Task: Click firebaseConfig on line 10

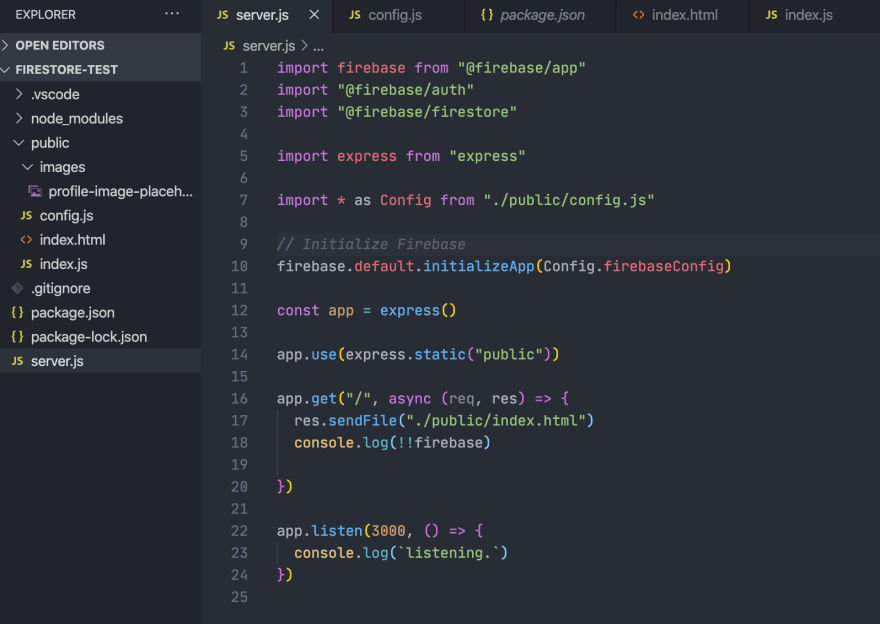Action: (x=663, y=267)
